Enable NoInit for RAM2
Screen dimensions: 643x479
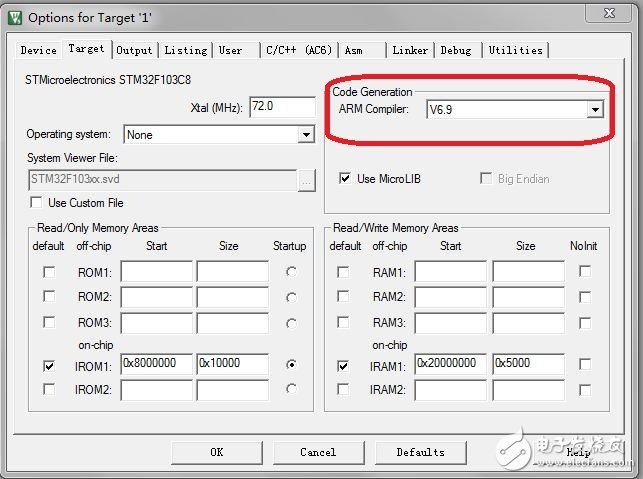(585, 297)
